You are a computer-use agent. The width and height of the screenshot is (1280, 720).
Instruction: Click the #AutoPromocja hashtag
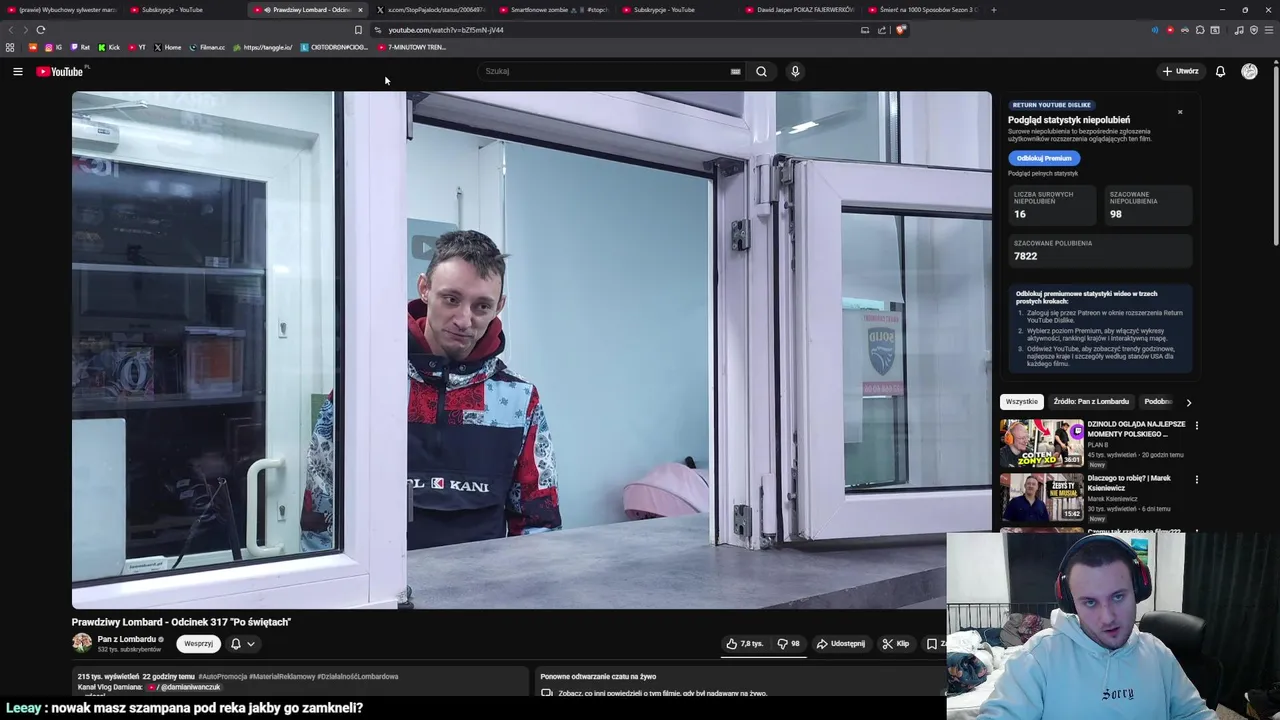[222, 677]
